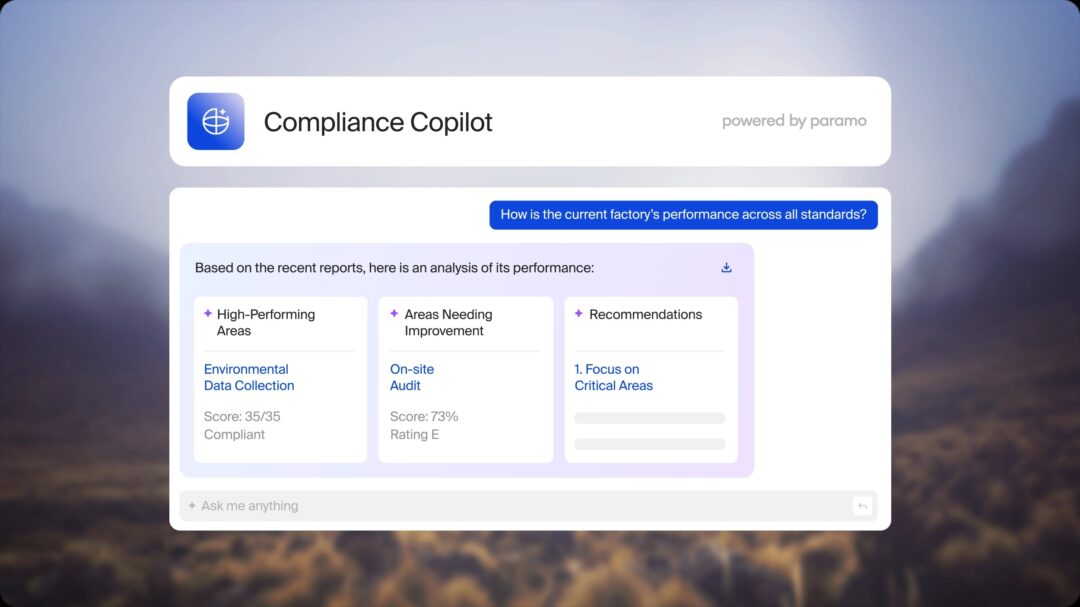The image size is (1080, 607).
Task: Select the blue user question message bubble
Action: tap(683, 215)
